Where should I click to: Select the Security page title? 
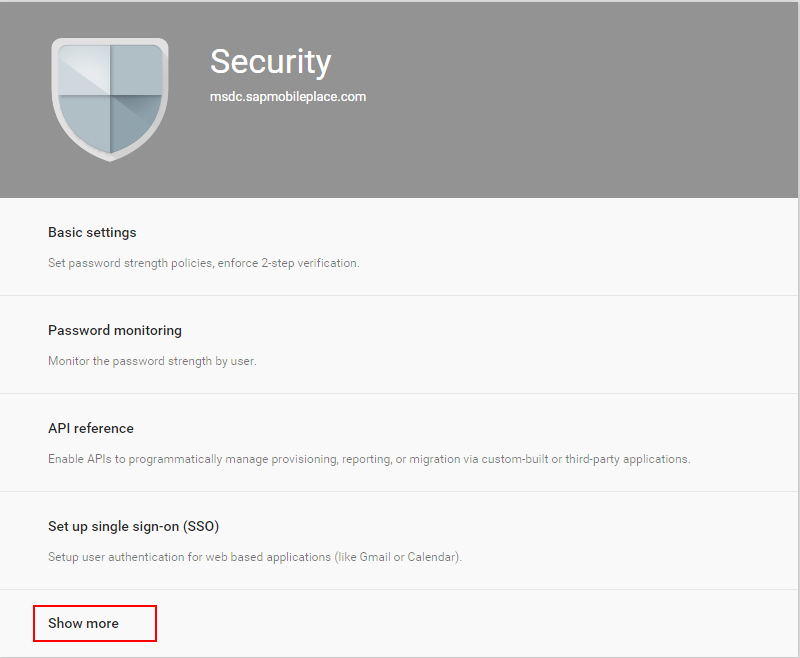(x=270, y=62)
